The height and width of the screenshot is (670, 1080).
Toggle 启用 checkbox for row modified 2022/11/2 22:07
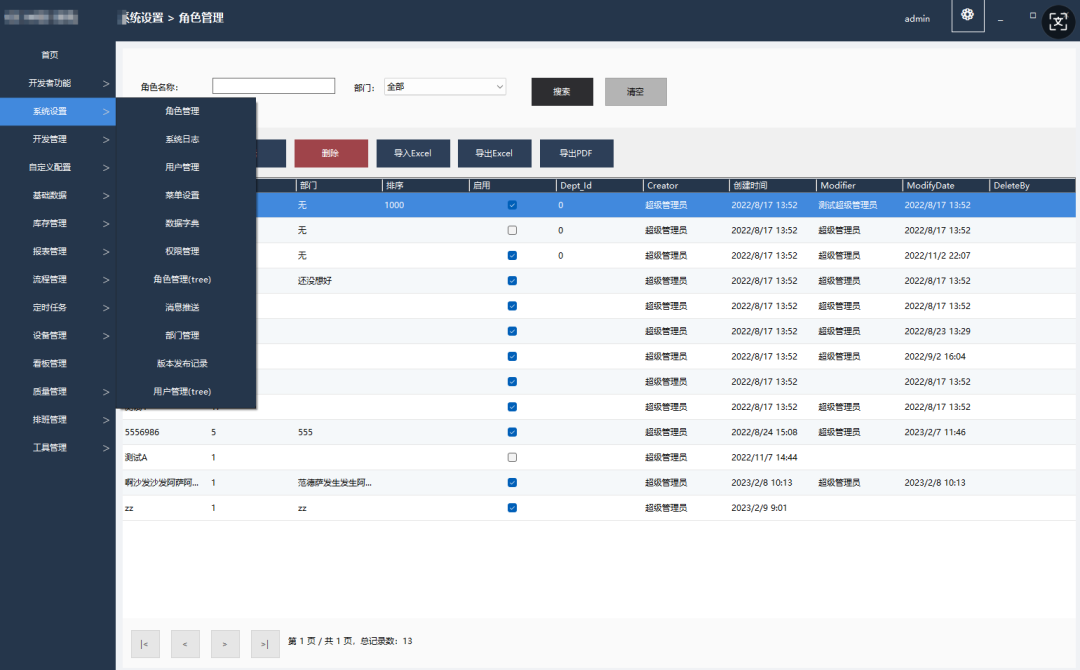click(512, 255)
